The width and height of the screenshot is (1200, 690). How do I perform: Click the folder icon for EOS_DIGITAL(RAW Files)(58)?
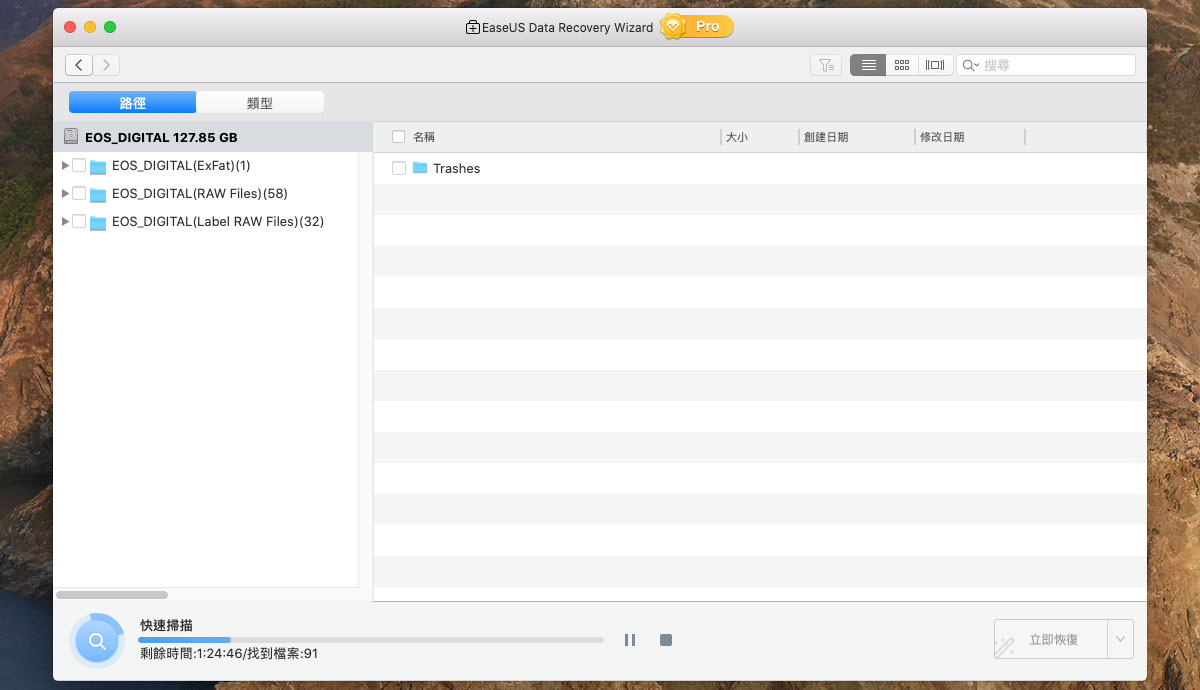[98, 194]
